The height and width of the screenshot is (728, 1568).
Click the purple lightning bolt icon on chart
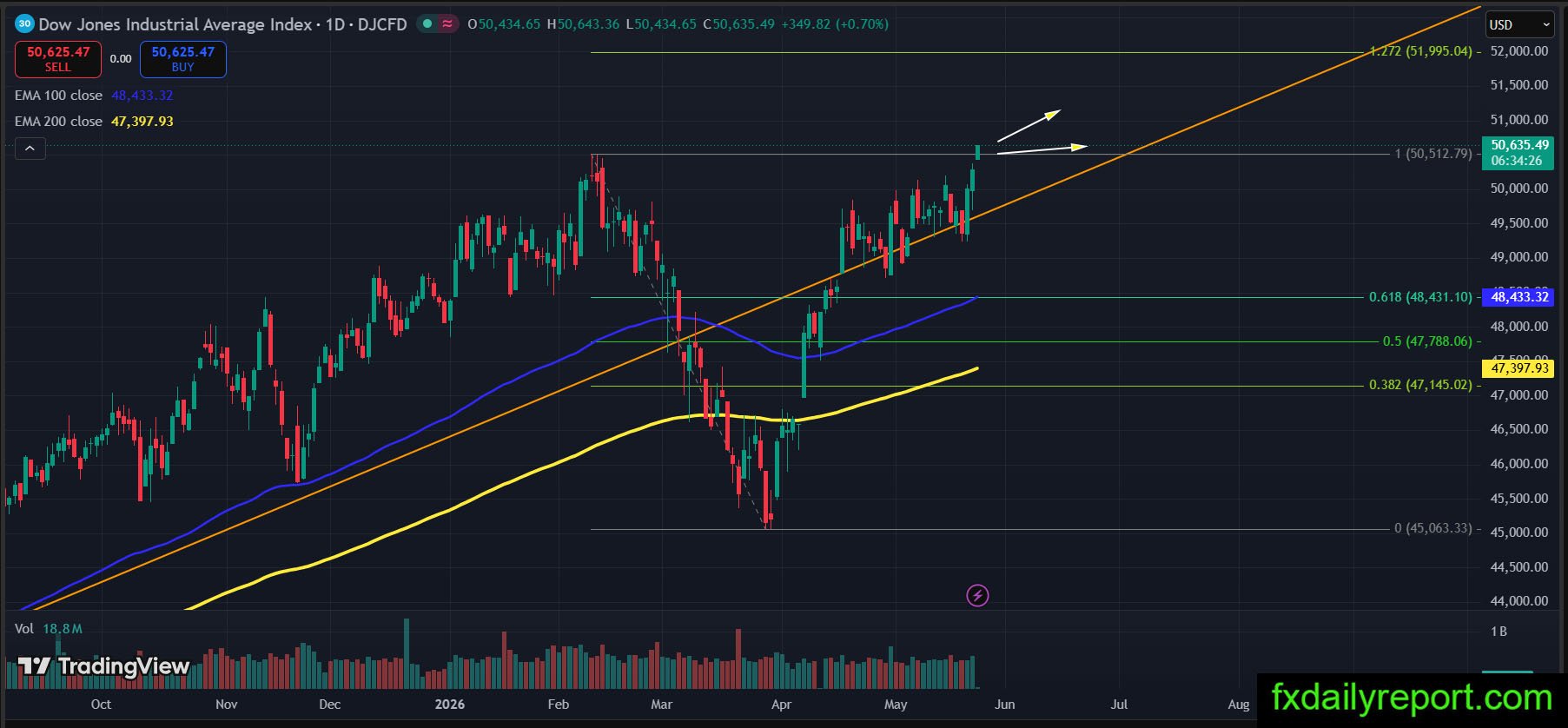(977, 596)
